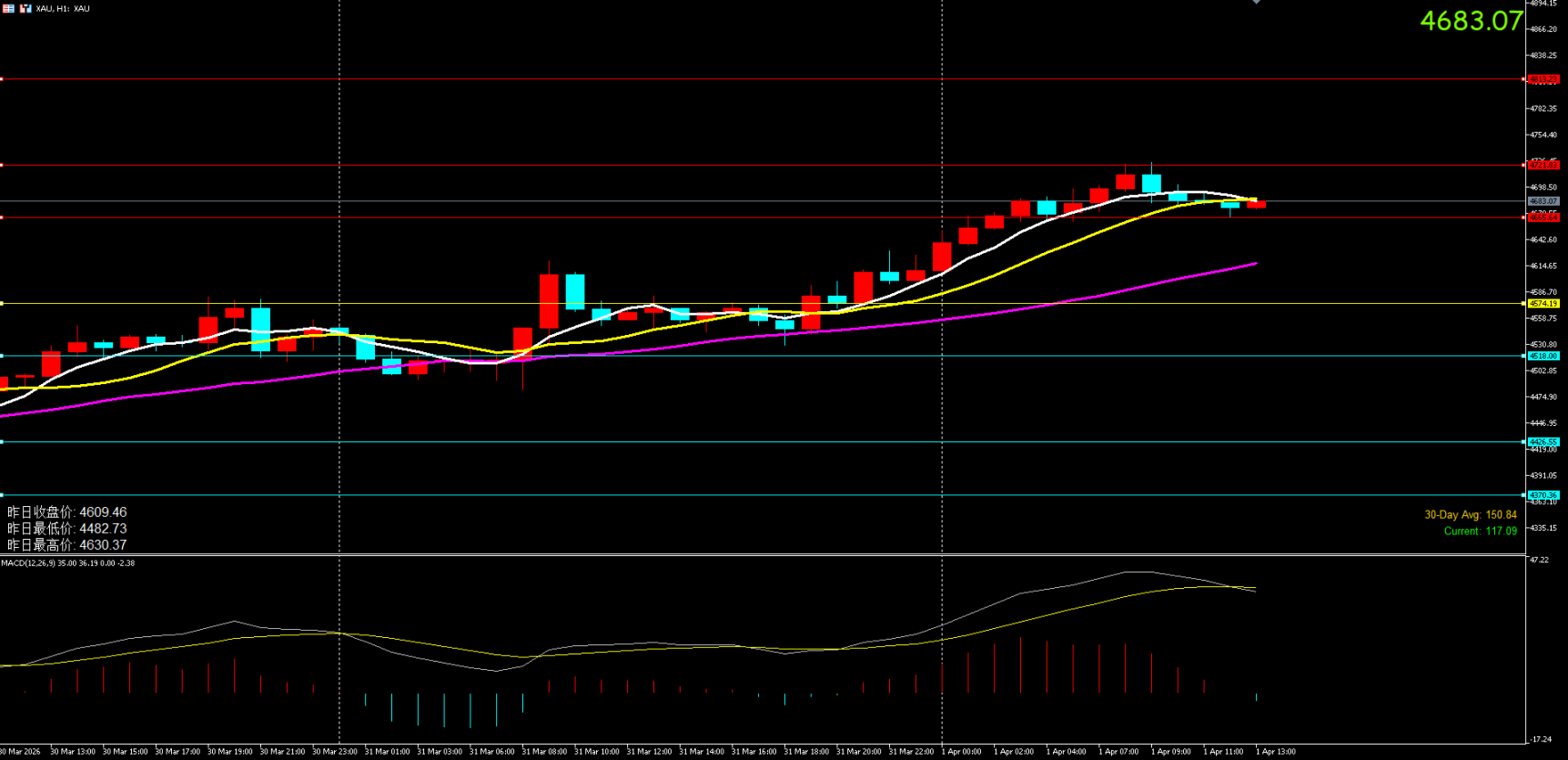1568x760 pixels.
Task: Click the 30-Day Avg: 150.84 label
Action: (x=1470, y=515)
